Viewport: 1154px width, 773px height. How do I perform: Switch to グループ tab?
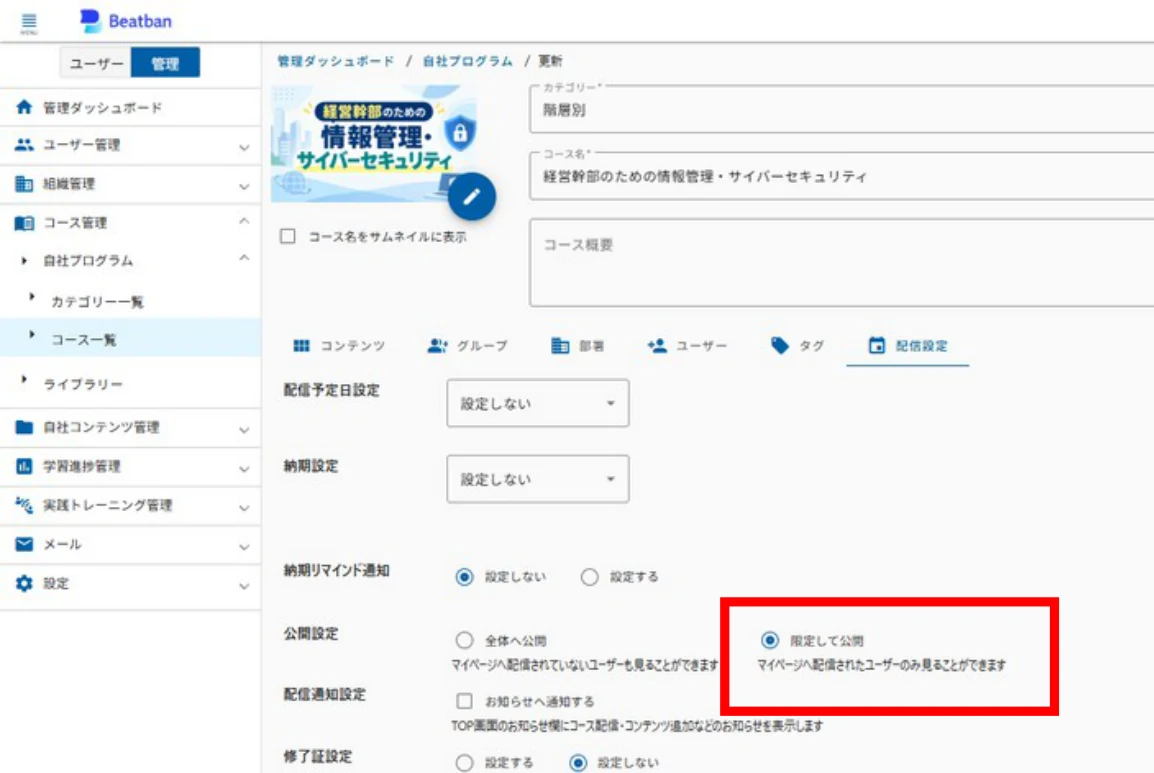click(x=467, y=345)
